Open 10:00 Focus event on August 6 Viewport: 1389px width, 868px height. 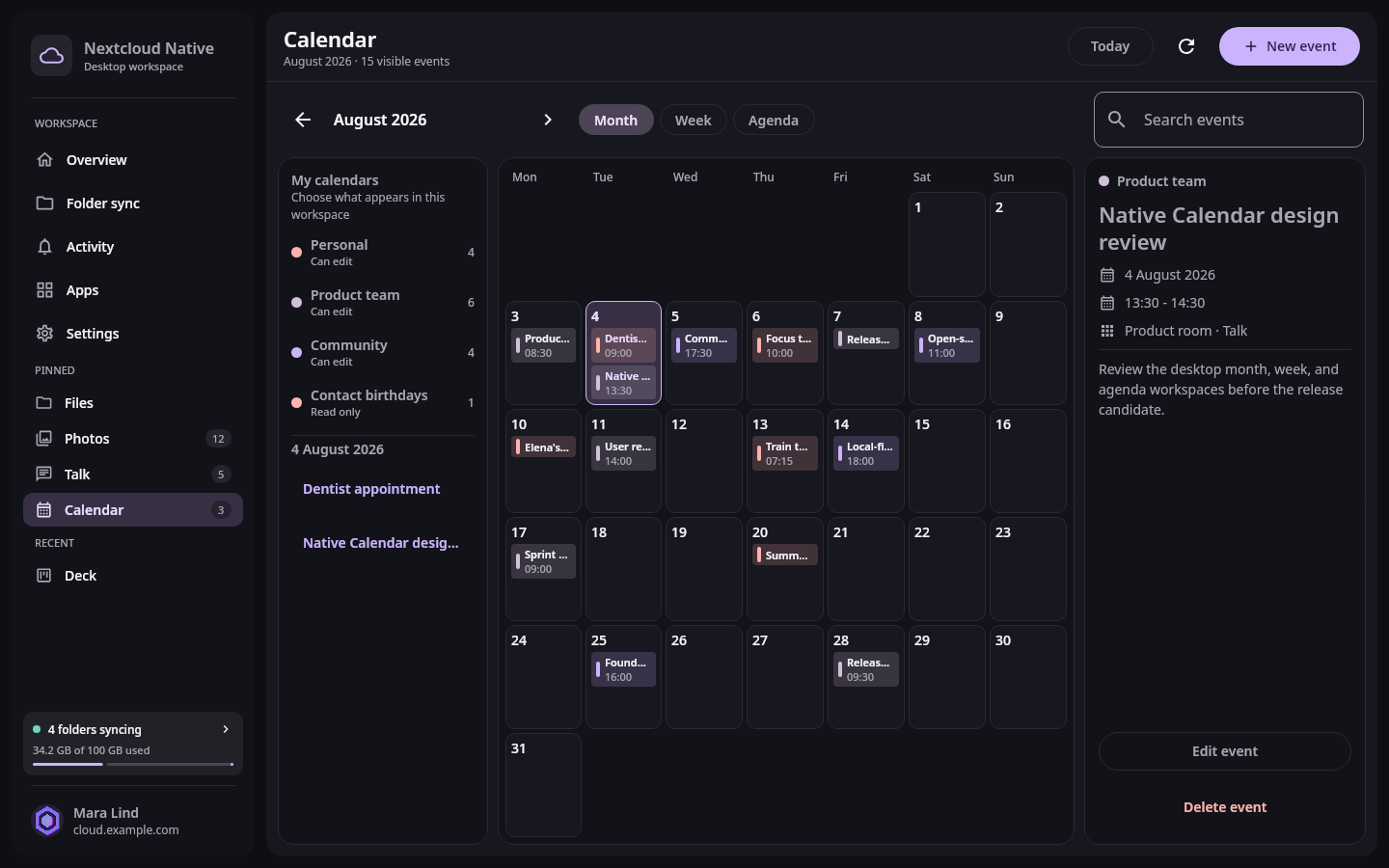pos(785,346)
